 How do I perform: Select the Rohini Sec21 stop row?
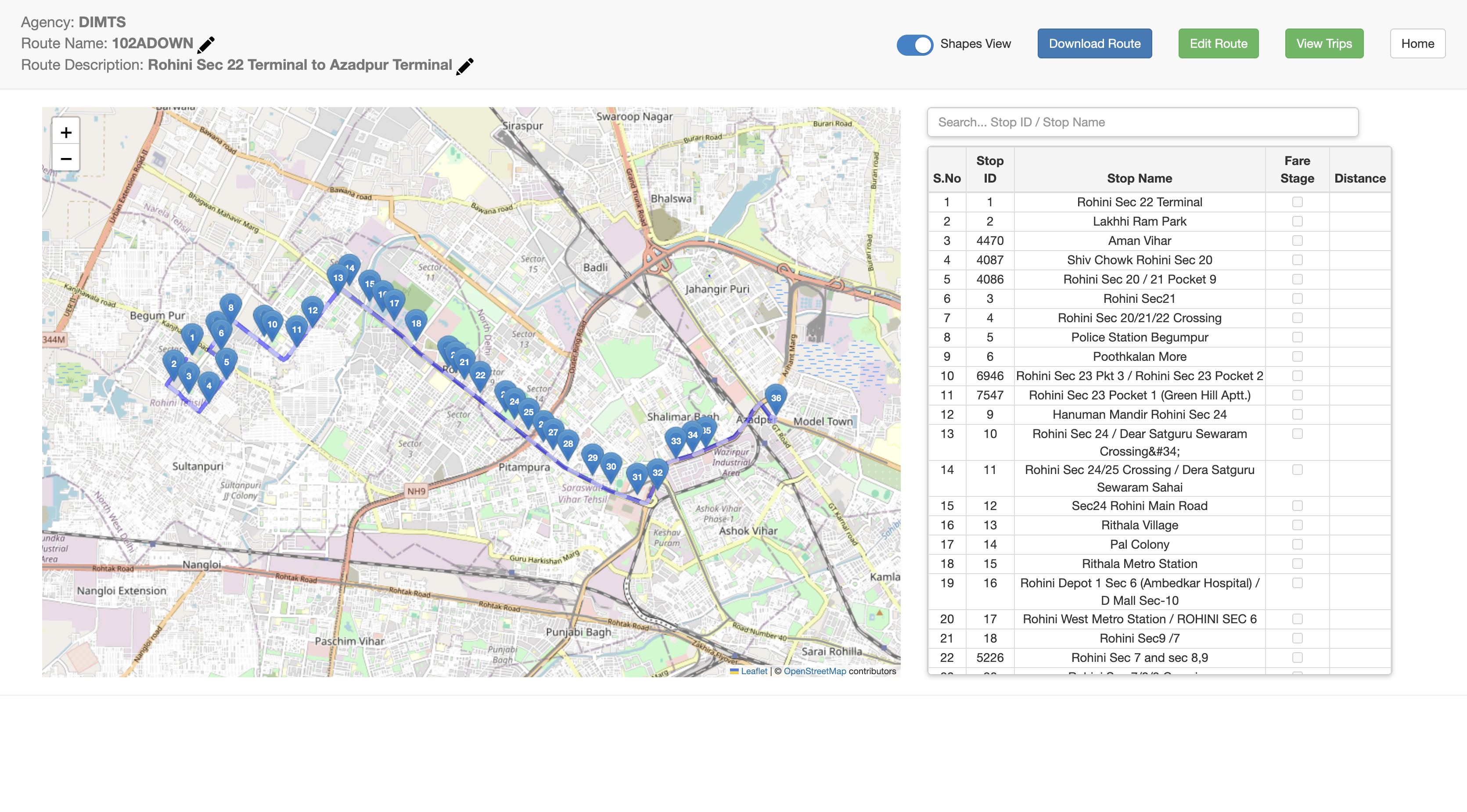(1159, 299)
